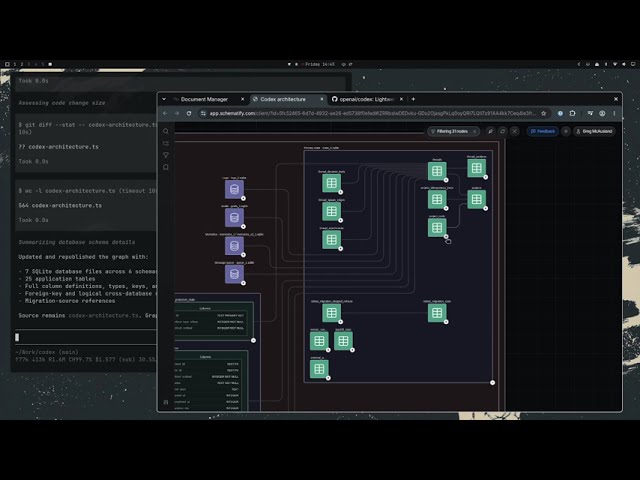The image size is (640, 480).
Task: Open the browser profile icon
Action: click(602, 113)
